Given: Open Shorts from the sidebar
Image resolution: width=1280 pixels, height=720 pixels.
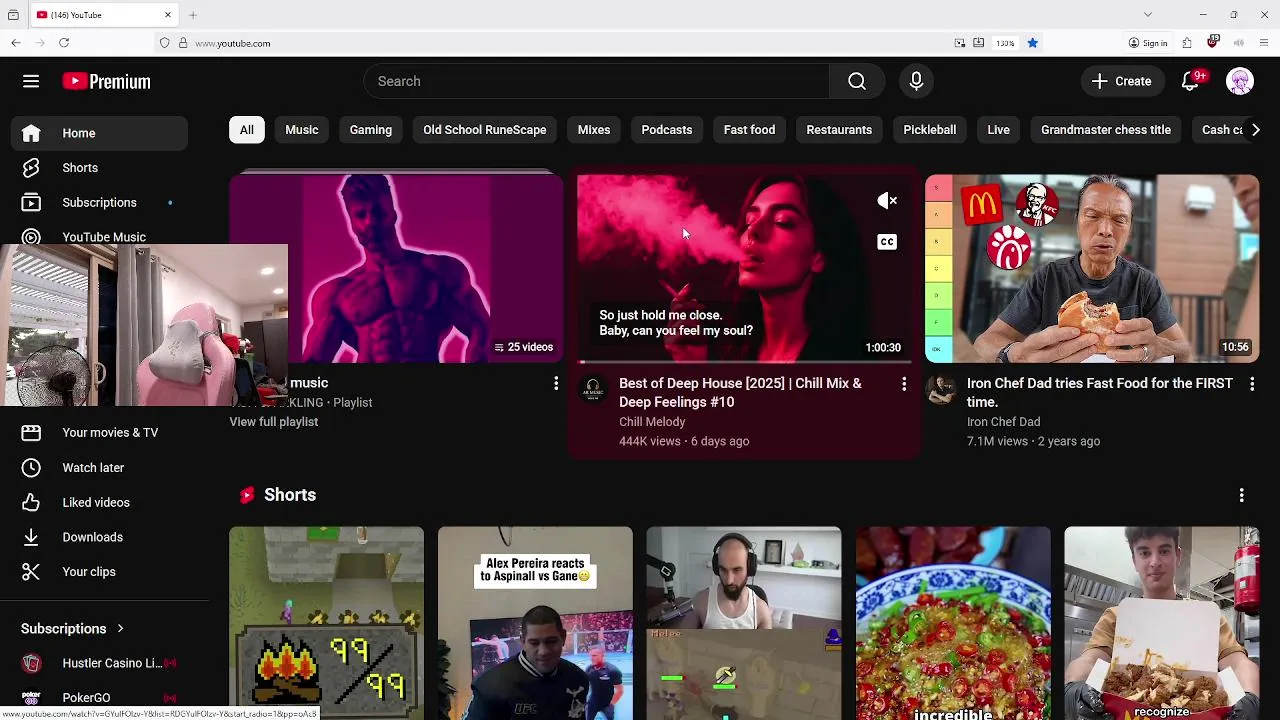Looking at the screenshot, I should 99,168.
